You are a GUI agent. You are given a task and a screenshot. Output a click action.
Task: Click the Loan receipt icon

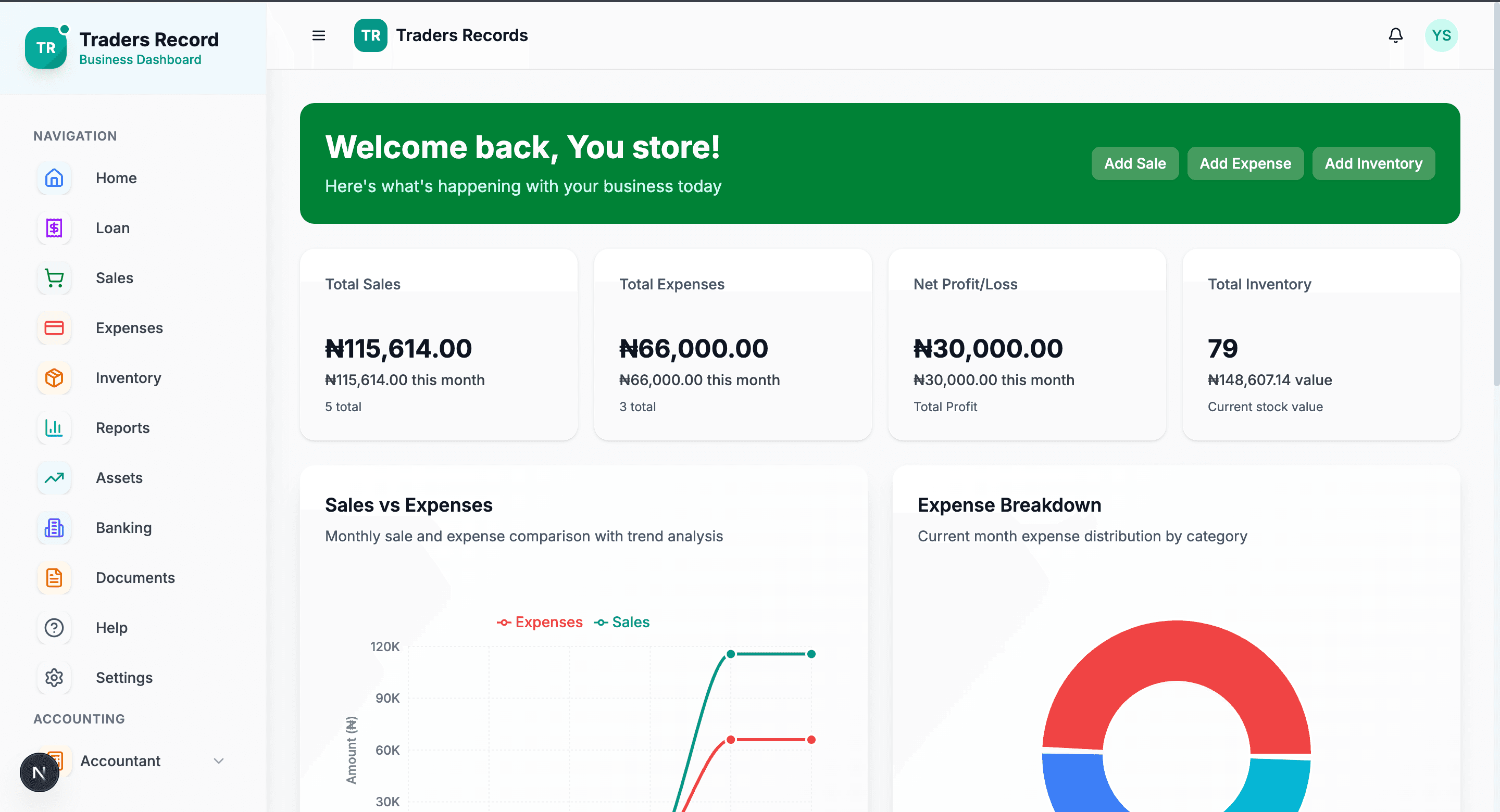[x=54, y=227]
